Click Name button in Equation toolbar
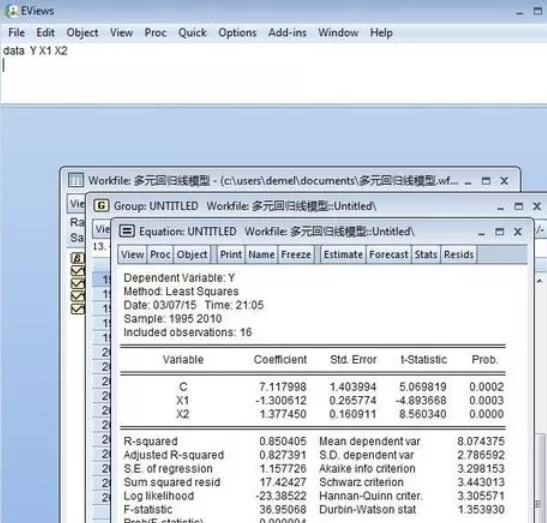547x523 pixels. [261, 254]
